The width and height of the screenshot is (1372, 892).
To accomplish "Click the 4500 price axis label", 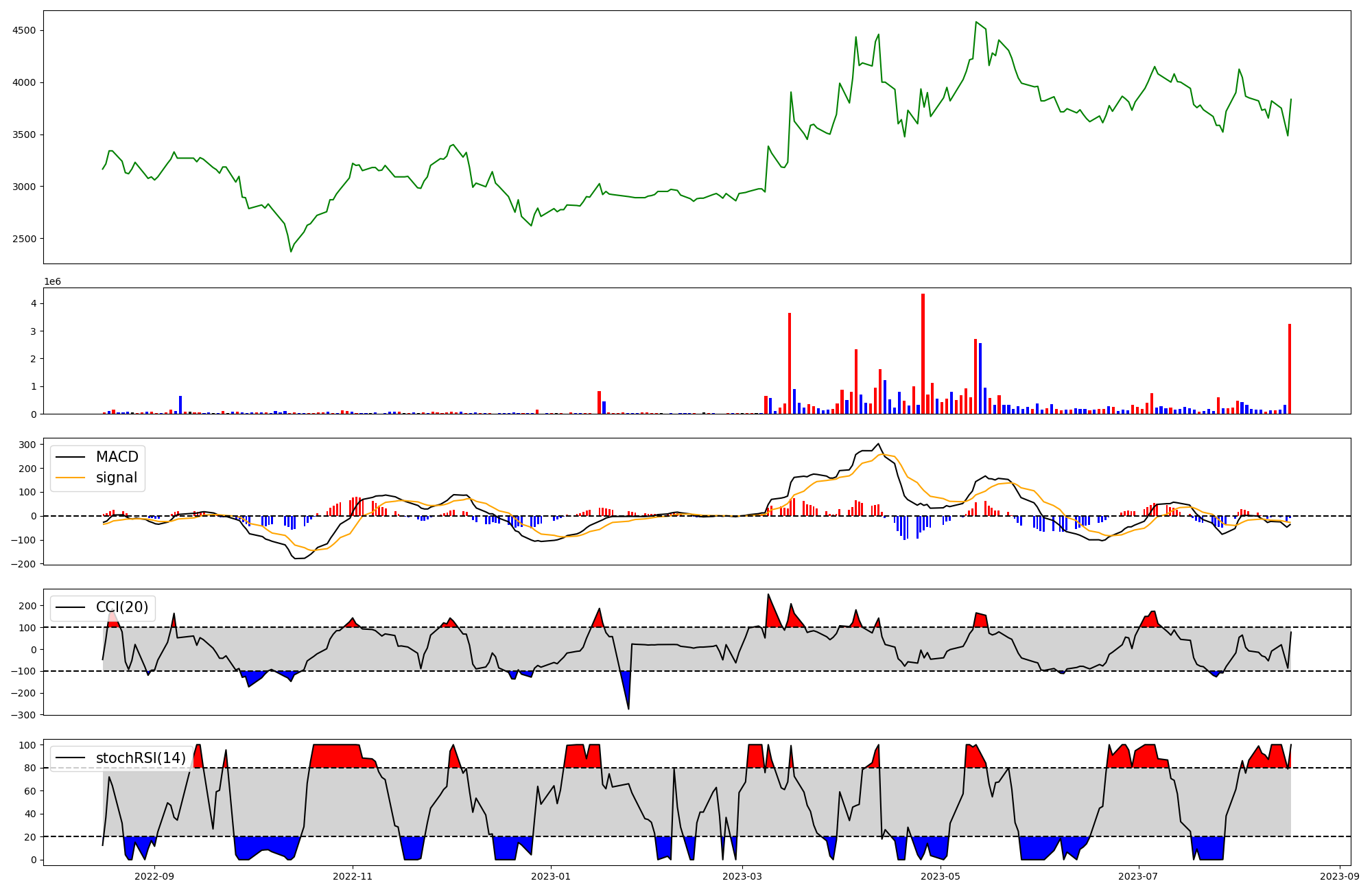I will coord(24,31).
